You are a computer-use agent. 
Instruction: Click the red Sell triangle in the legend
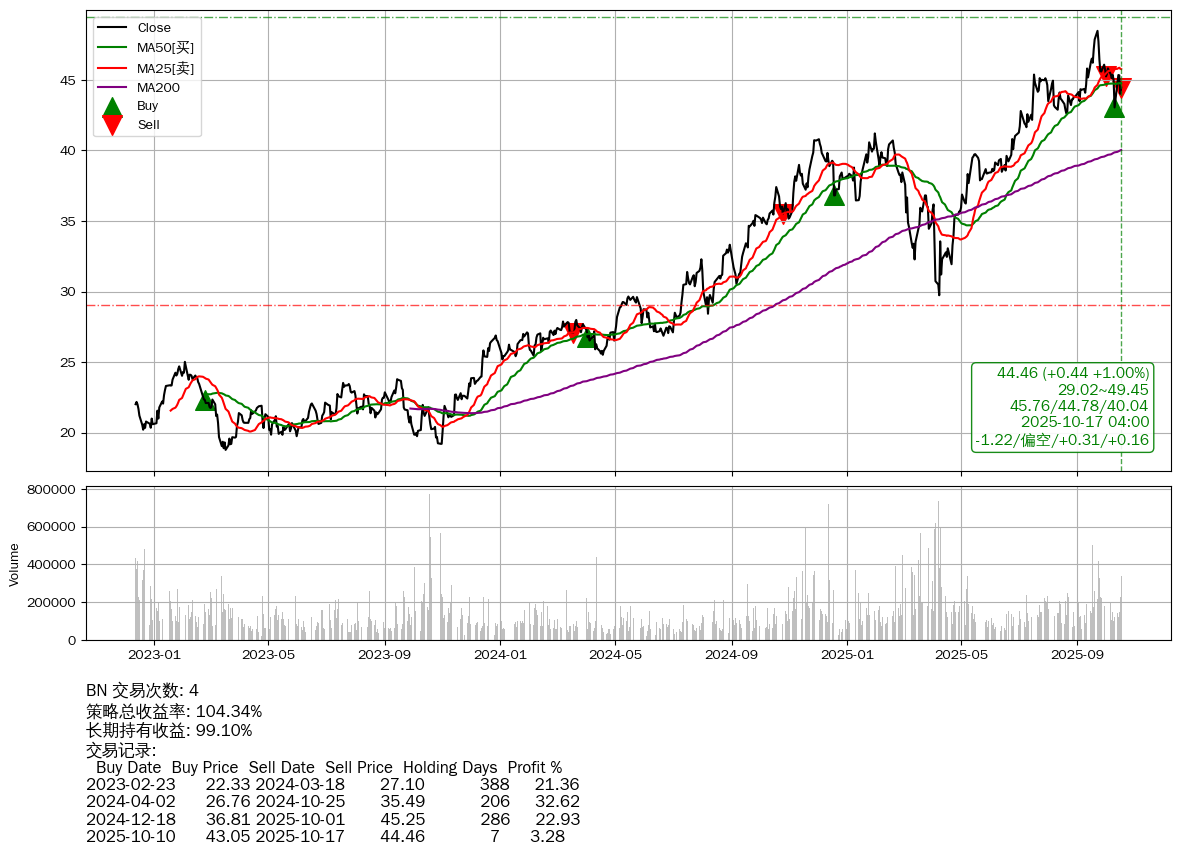[x=113, y=125]
